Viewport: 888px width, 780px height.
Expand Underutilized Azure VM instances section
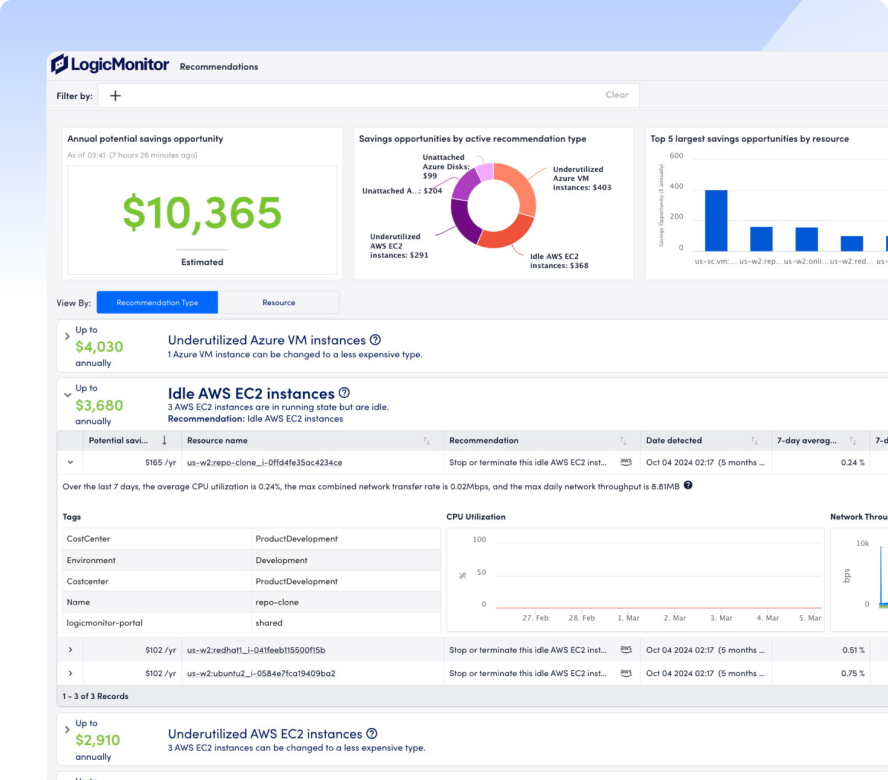tap(67, 336)
